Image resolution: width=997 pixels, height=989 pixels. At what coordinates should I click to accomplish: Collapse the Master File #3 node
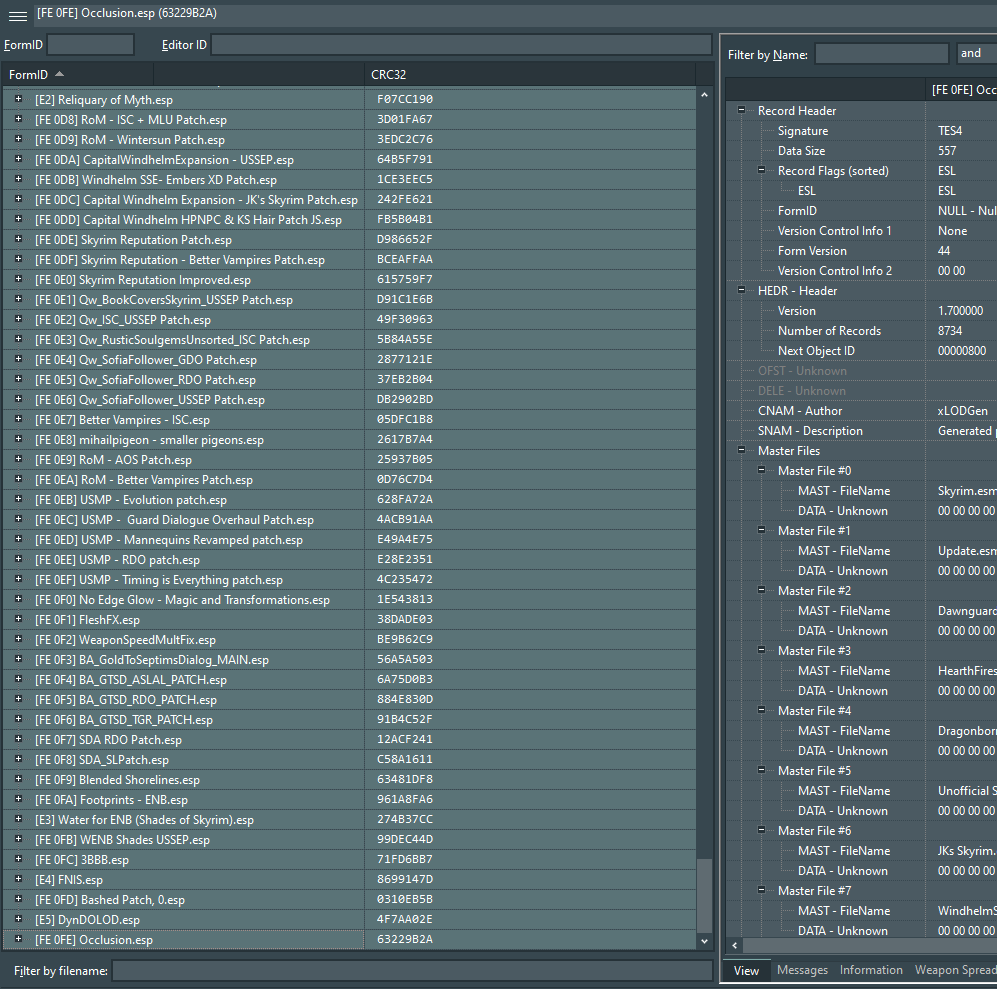(762, 650)
